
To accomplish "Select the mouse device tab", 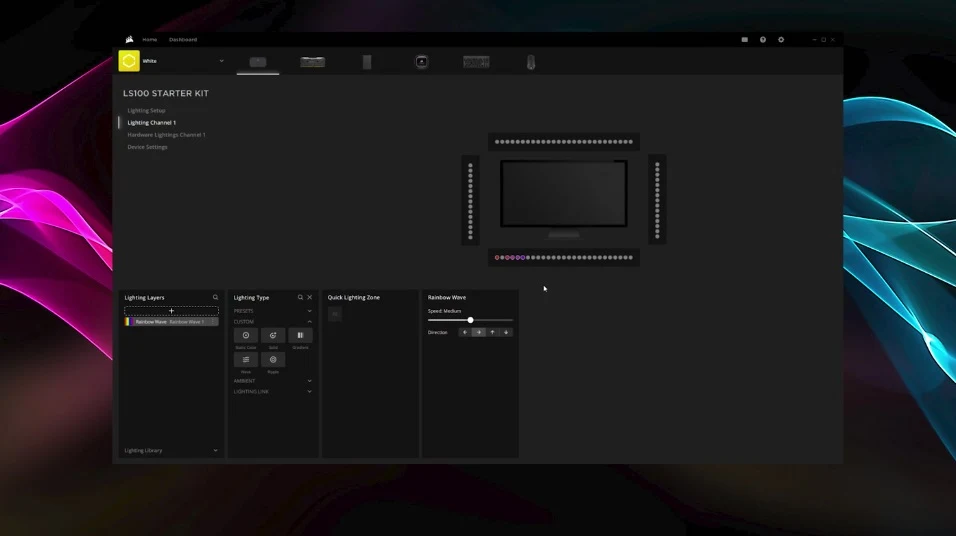I will coord(531,62).
